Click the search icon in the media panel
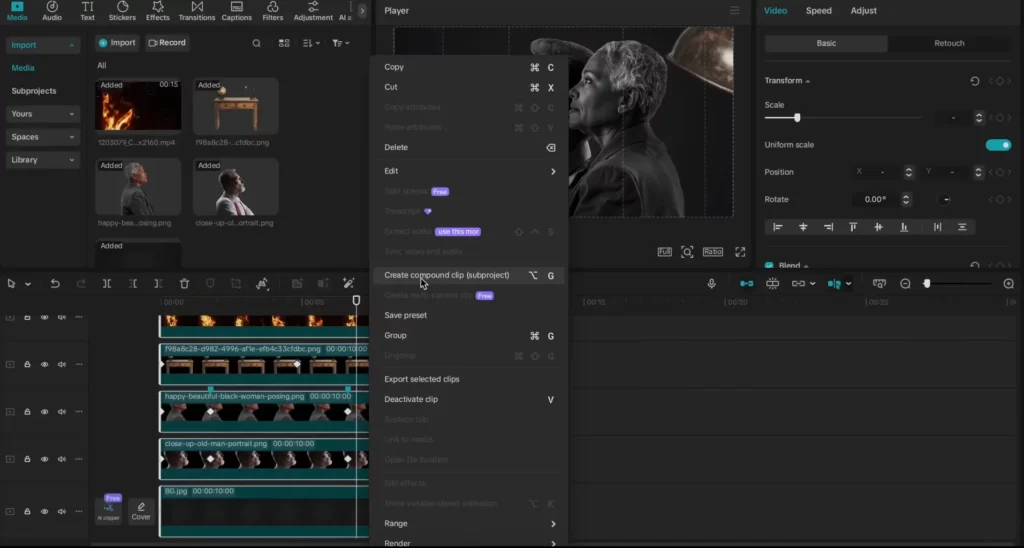Screen dimensions: 1024x548 (257, 43)
